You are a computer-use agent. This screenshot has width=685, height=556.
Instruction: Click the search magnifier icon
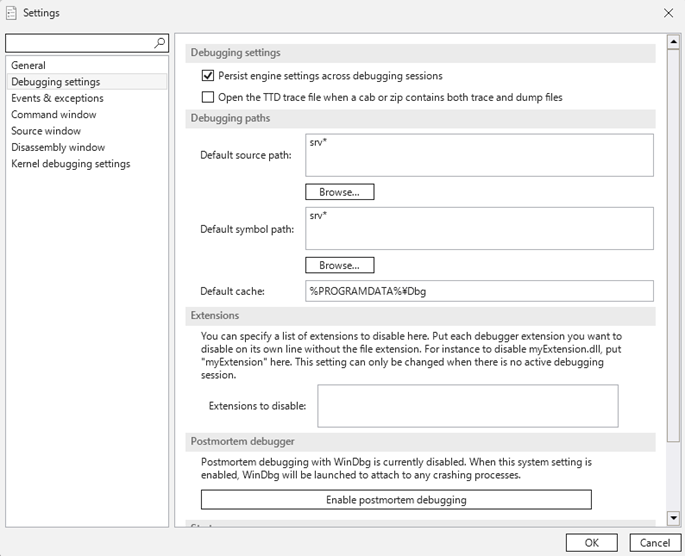tap(160, 43)
